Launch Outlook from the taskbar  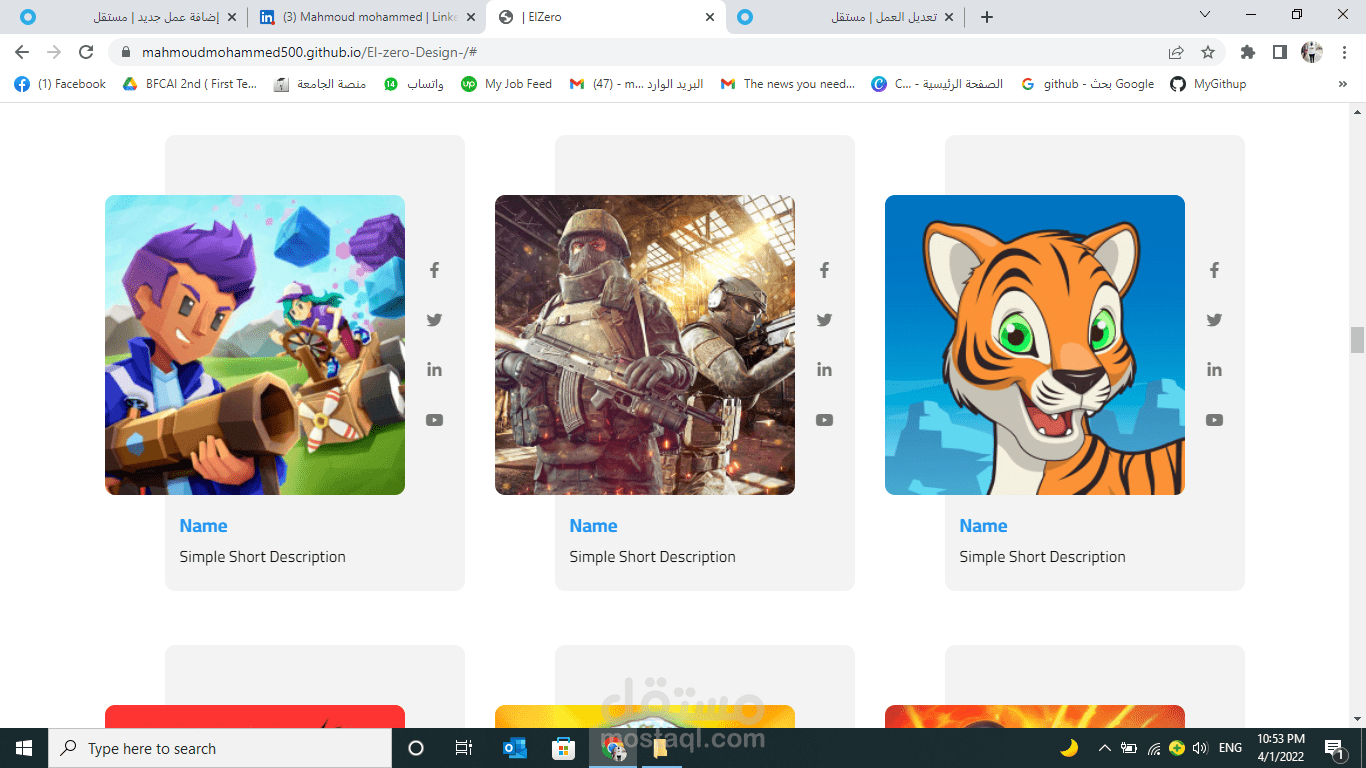[x=515, y=748]
